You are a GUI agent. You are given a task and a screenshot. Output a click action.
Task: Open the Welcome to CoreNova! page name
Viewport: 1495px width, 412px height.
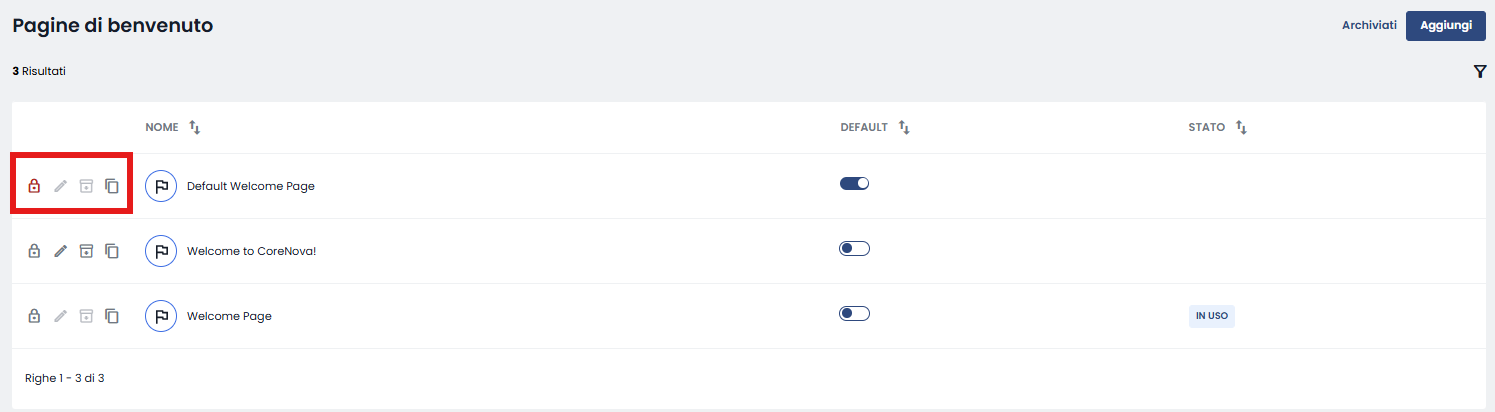pyautogui.click(x=251, y=251)
